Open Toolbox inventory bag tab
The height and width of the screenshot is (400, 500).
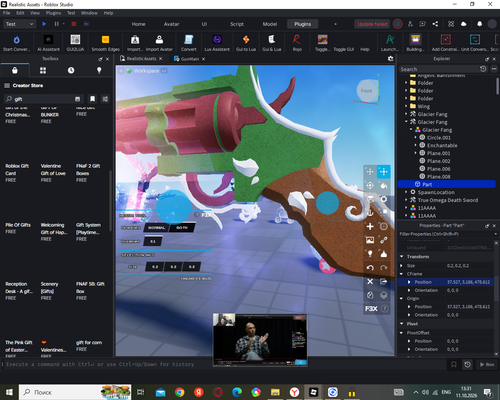pyautogui.click(x=15, y=70)
